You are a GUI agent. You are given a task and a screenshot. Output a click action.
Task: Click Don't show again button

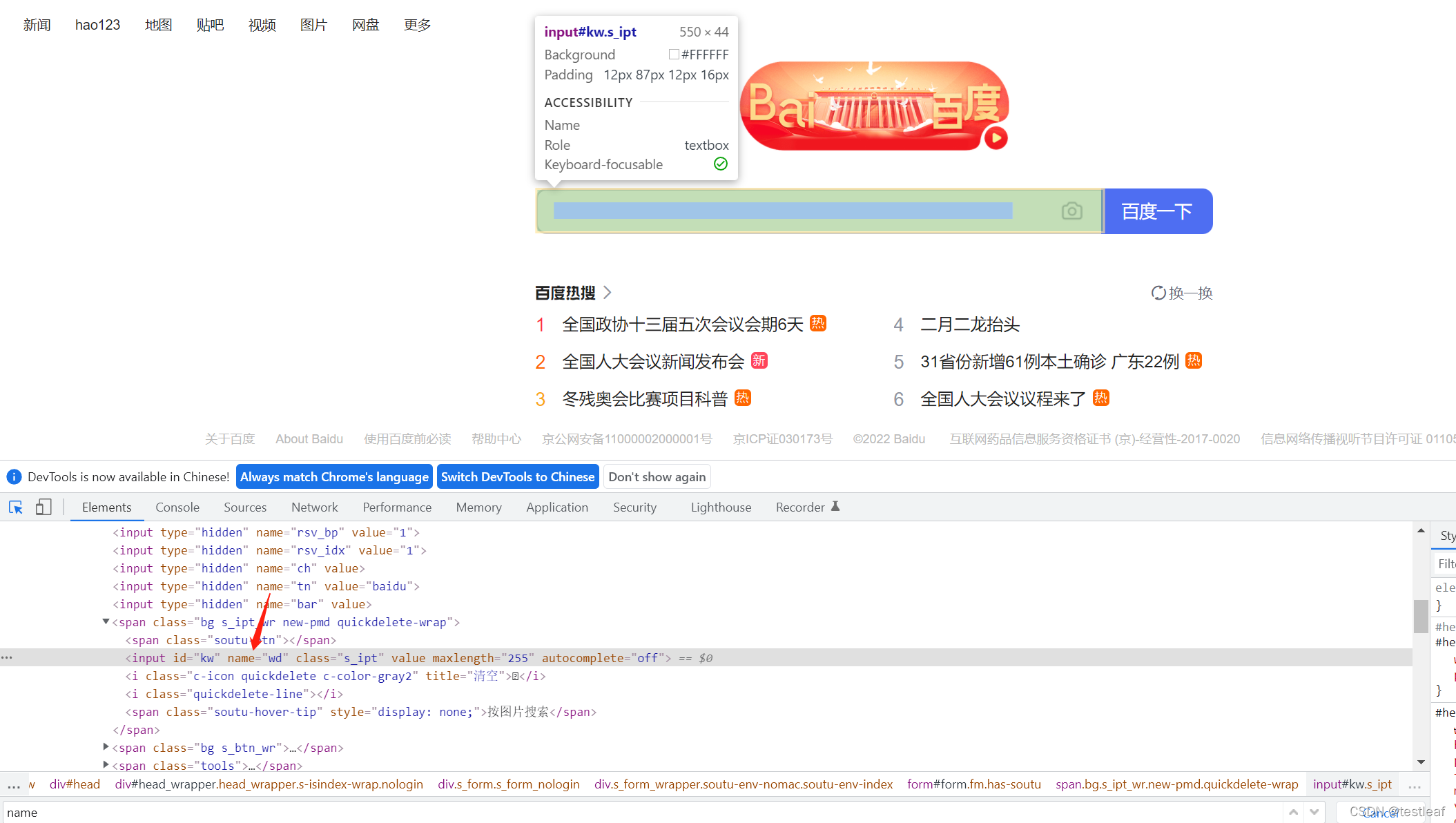point(657,477)
